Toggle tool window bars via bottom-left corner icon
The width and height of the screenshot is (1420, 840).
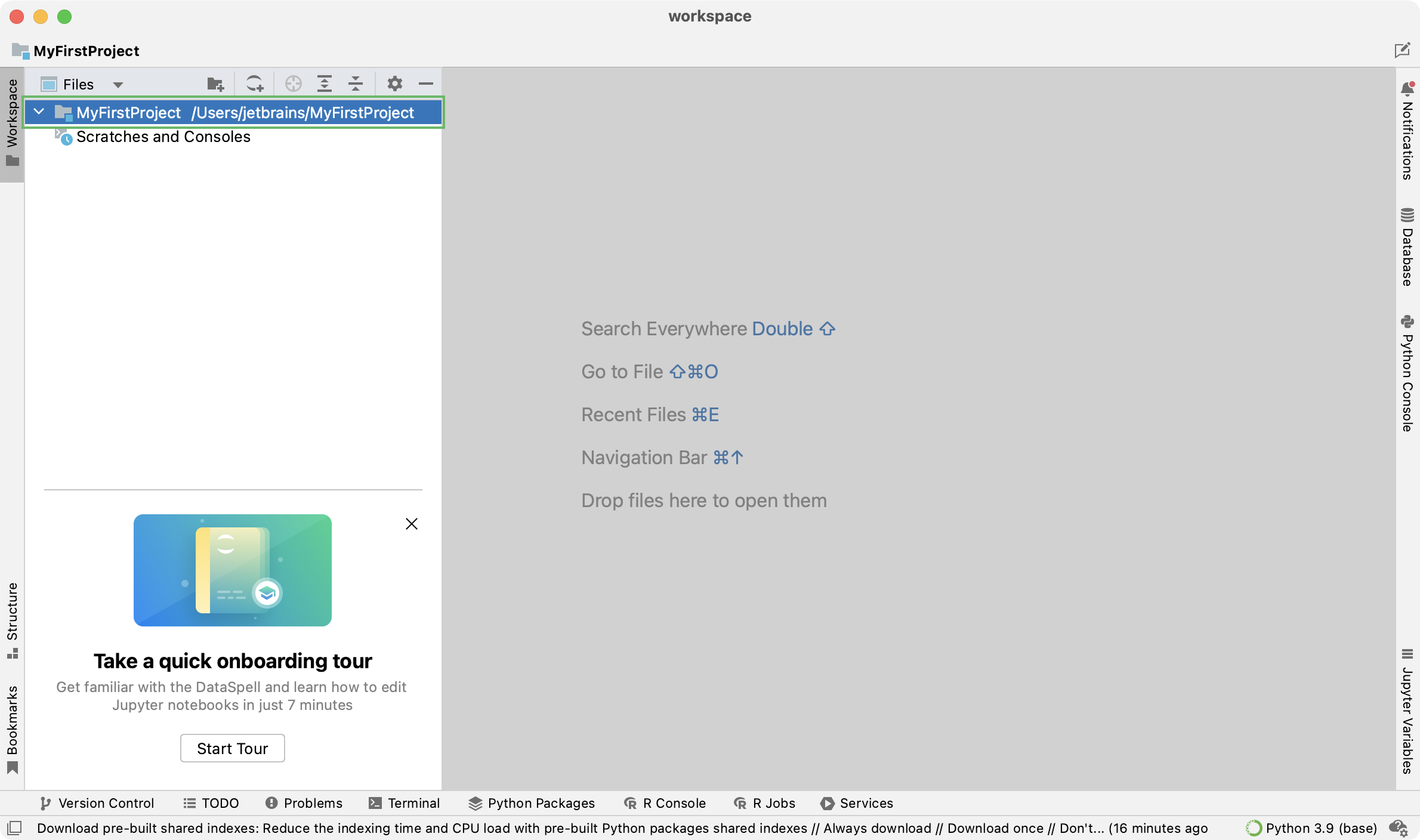pos(14,828)
